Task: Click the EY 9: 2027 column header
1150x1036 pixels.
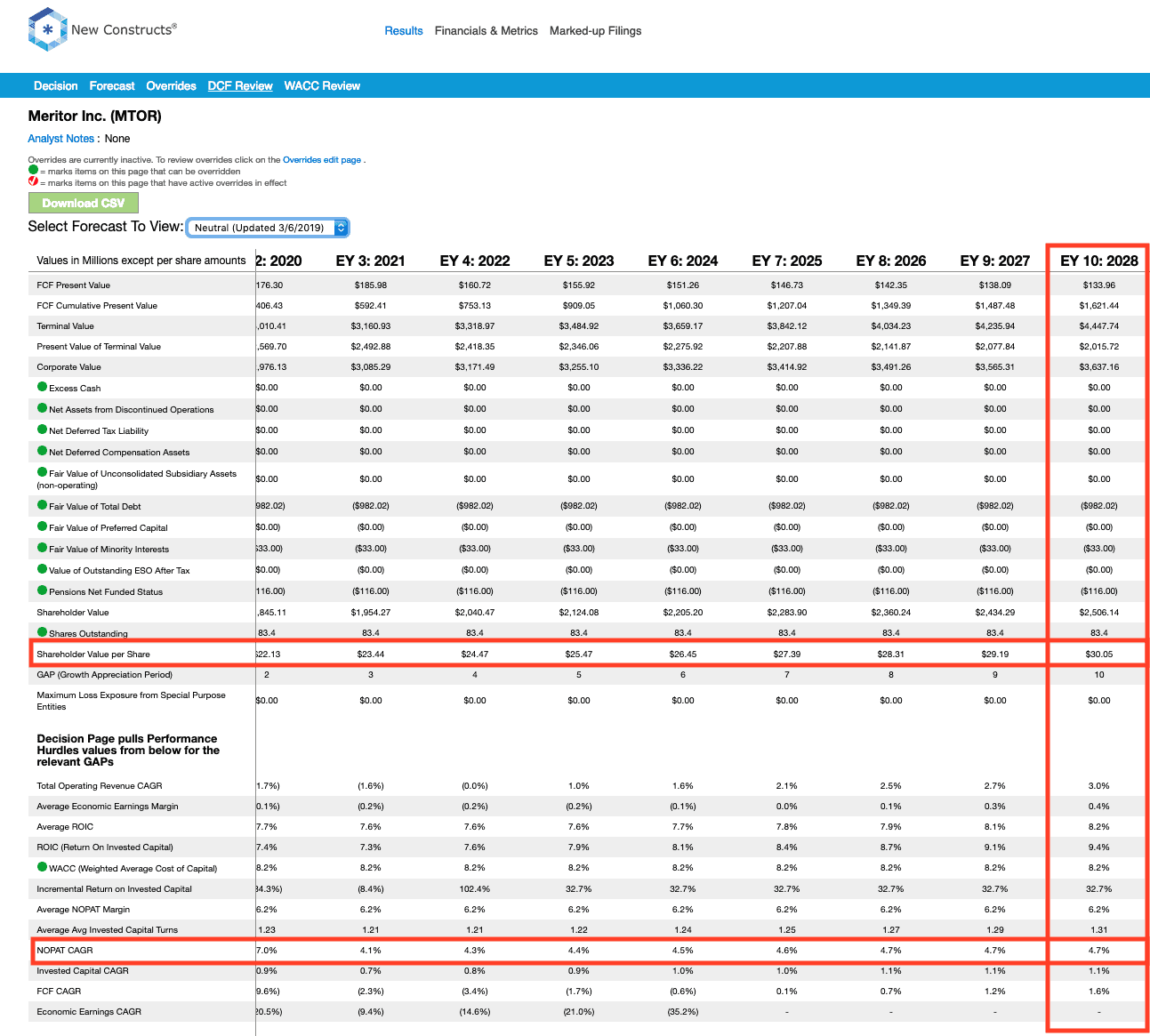Action: (x=995, y=261)
